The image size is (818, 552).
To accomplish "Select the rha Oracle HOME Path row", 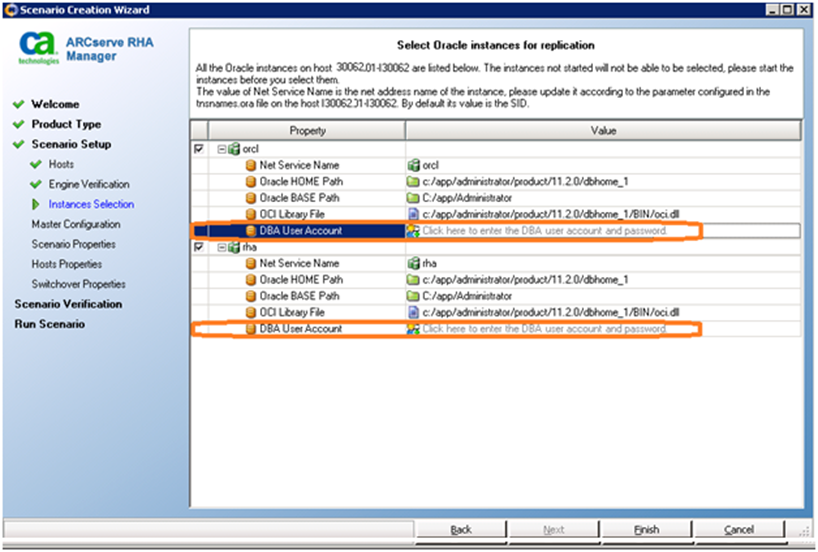I will 496,280.
